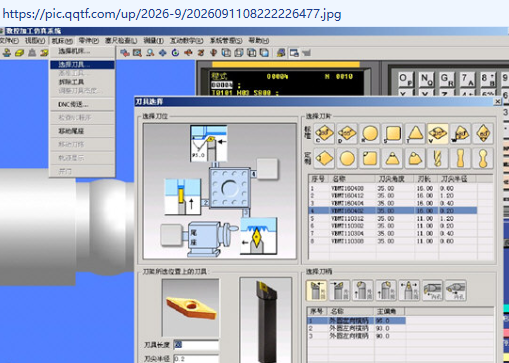Choose the fifth holder icon with double arrows
The width and height of the screenshot is (509, 363).
click(409, 290)
